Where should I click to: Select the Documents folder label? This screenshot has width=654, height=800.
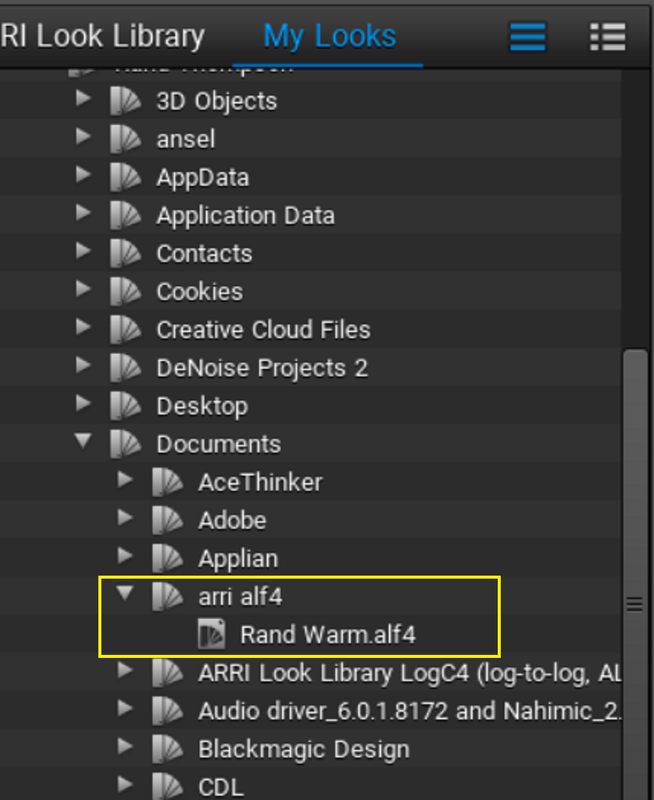click(x=219, y=444)
